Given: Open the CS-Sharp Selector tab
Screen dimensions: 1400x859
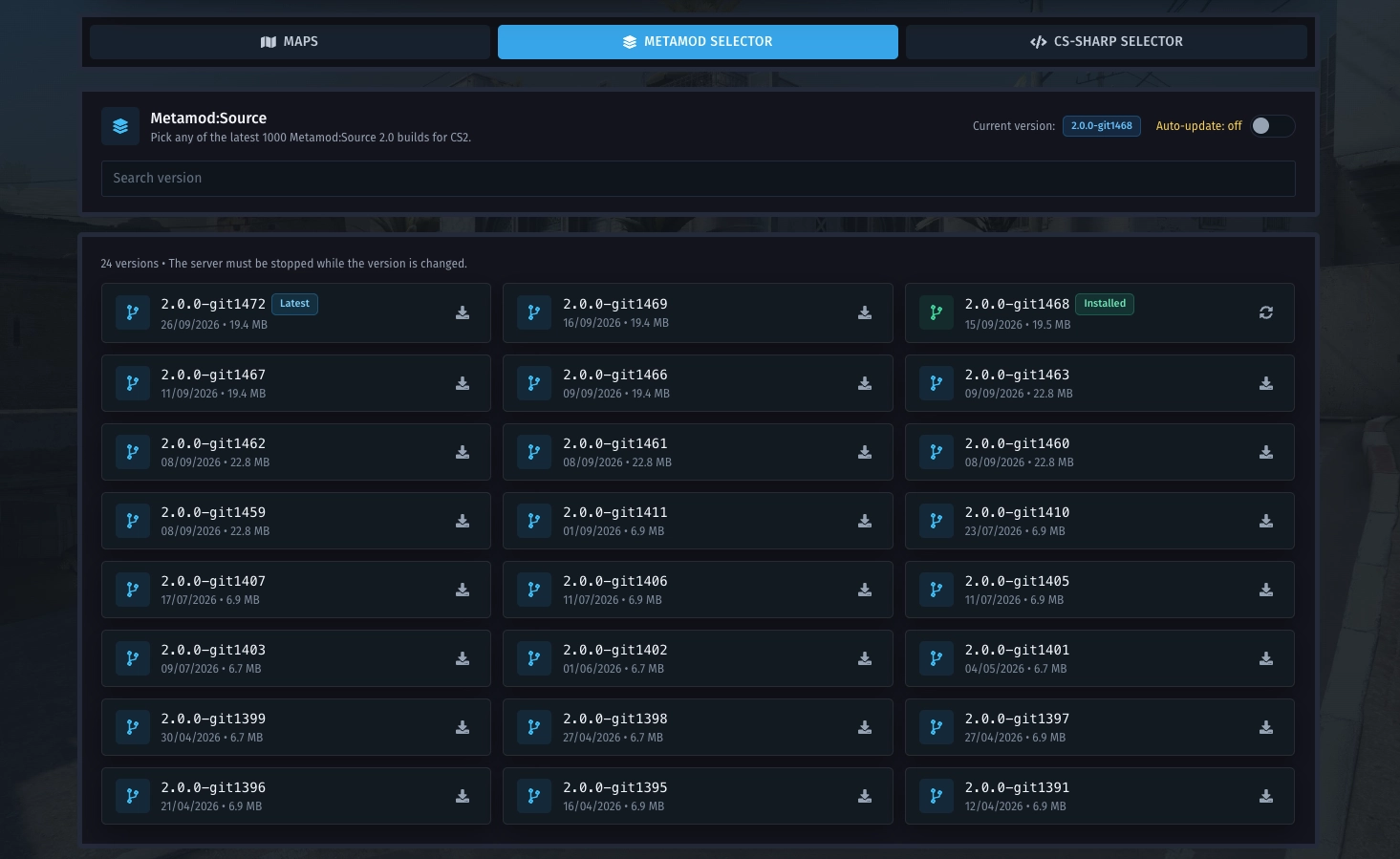Looking at the screenshot, I should pyautogui.click(x=1107, y=42).
